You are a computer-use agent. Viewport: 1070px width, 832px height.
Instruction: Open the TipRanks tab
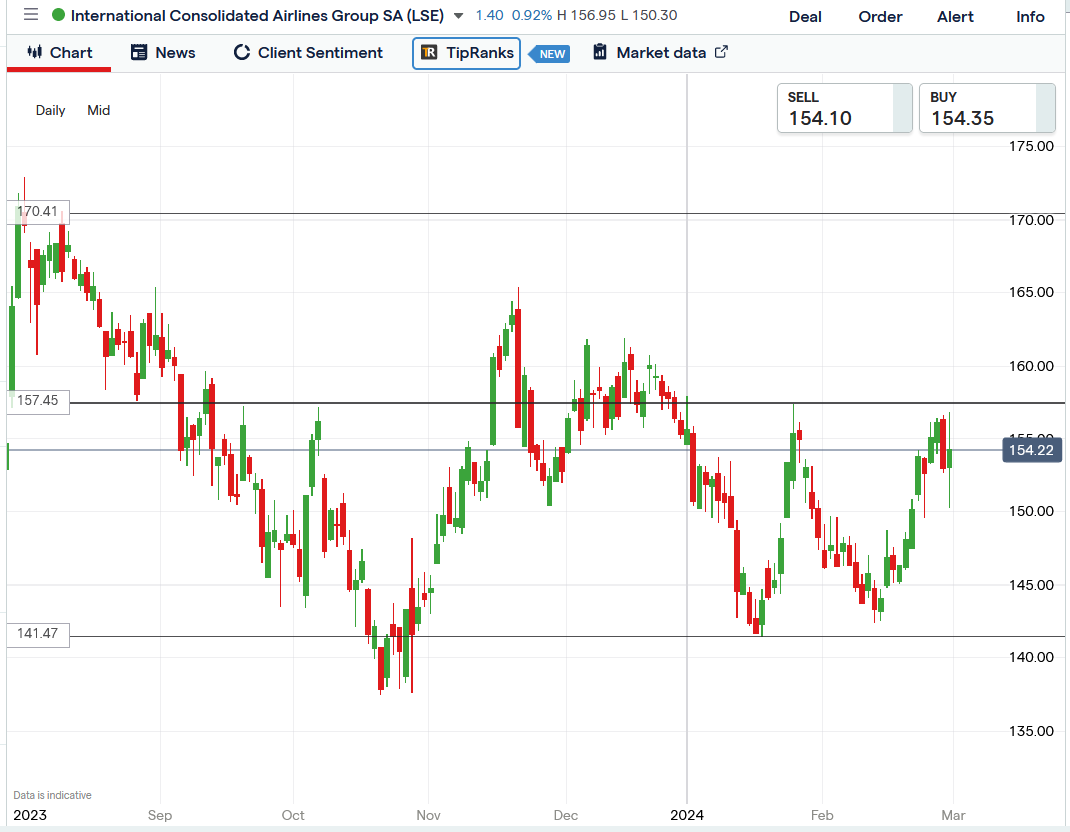pos(466,53)
